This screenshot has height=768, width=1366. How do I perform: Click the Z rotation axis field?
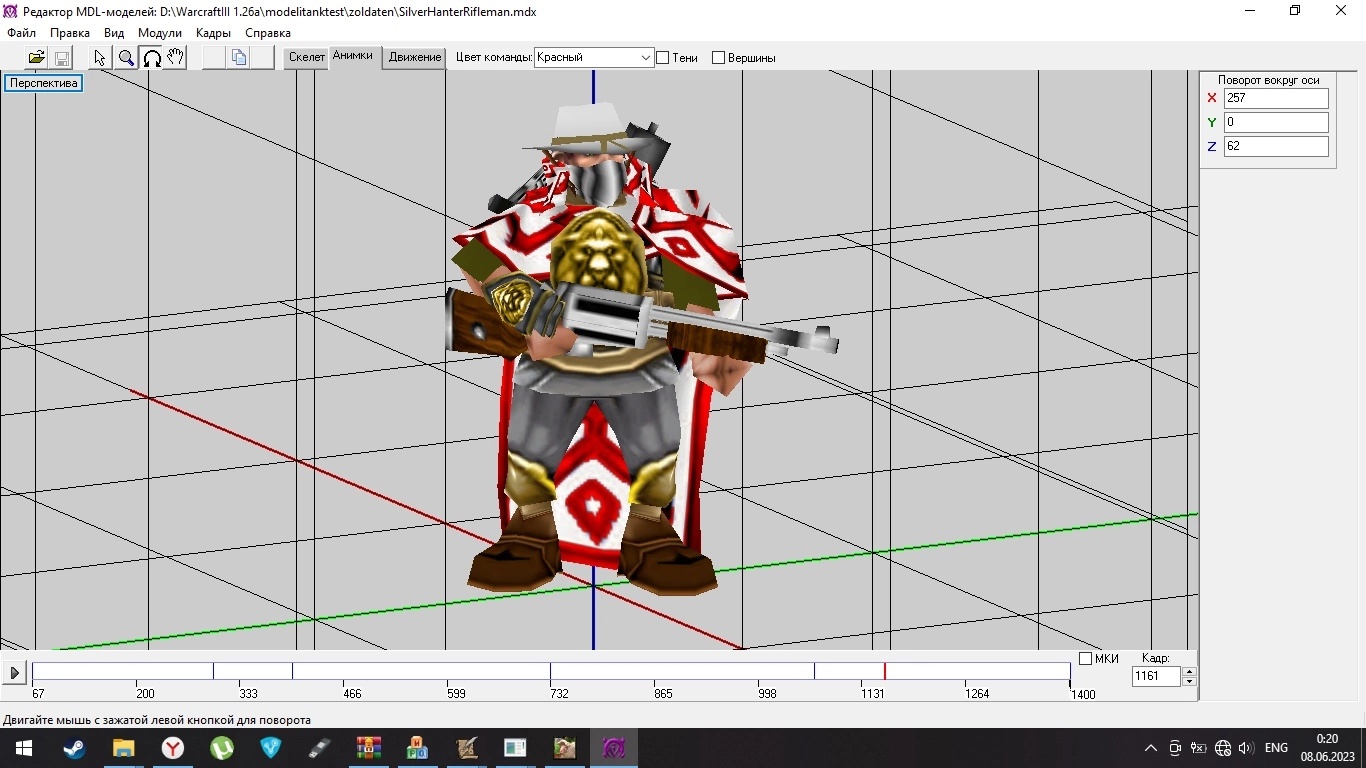1276,146
